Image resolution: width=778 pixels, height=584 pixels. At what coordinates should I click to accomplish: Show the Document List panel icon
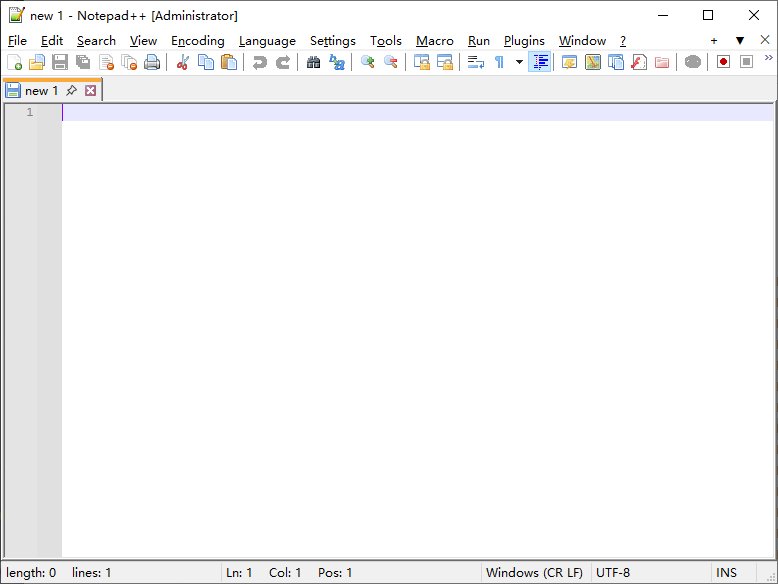616,63
